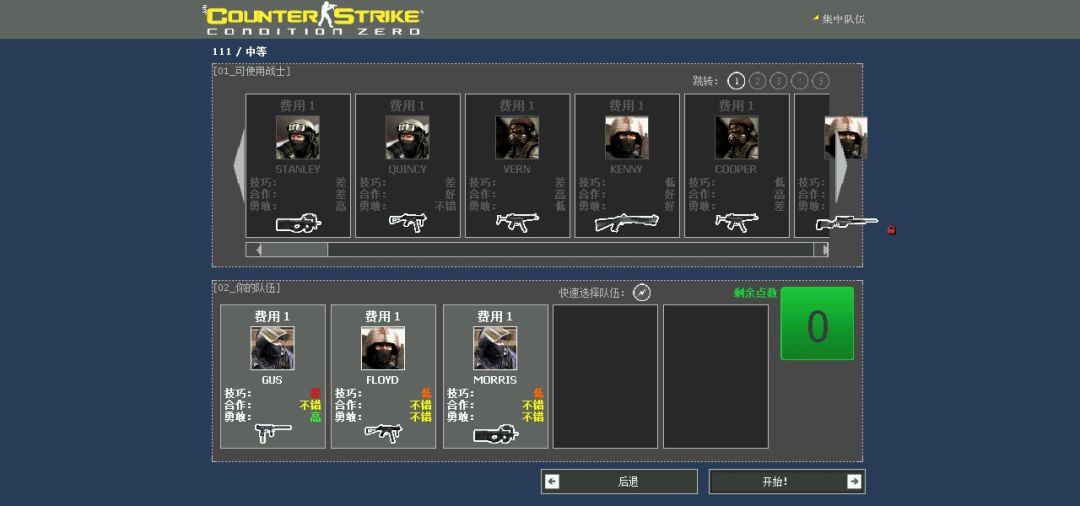
Task: Show previous fighters with the left carousel arrow
Action: tap(240, 164)
